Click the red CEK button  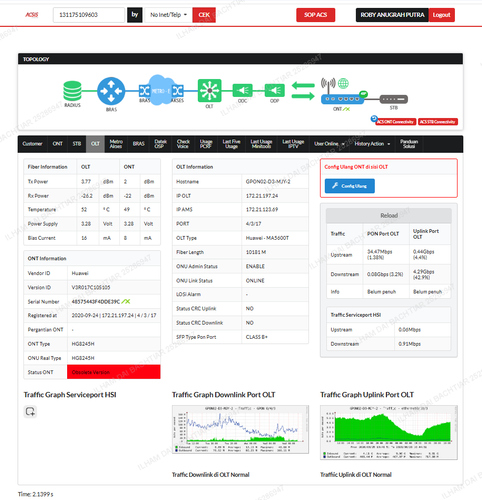[204, 15]
